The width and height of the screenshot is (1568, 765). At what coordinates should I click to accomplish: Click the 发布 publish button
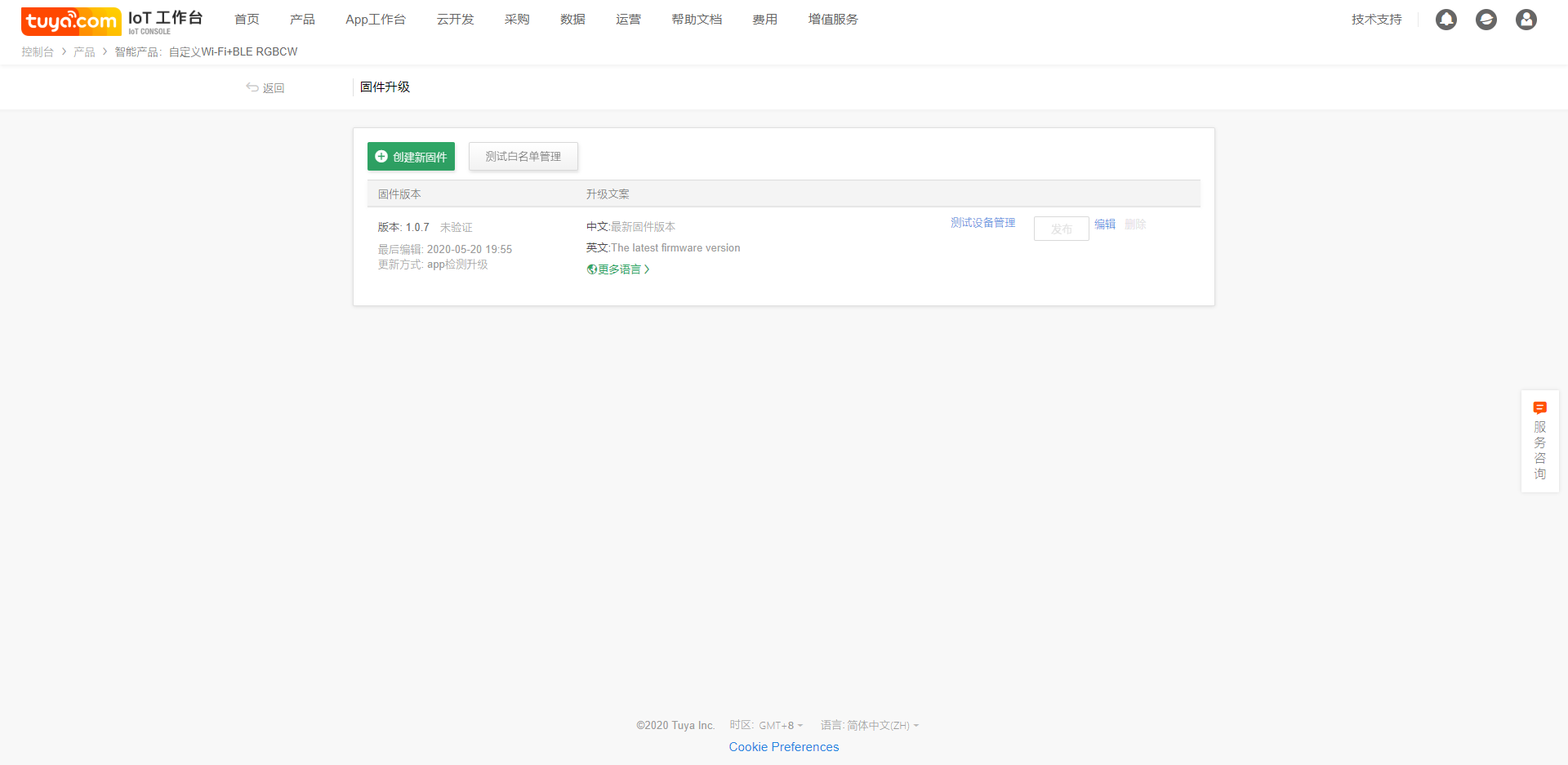pos(1061,229)
